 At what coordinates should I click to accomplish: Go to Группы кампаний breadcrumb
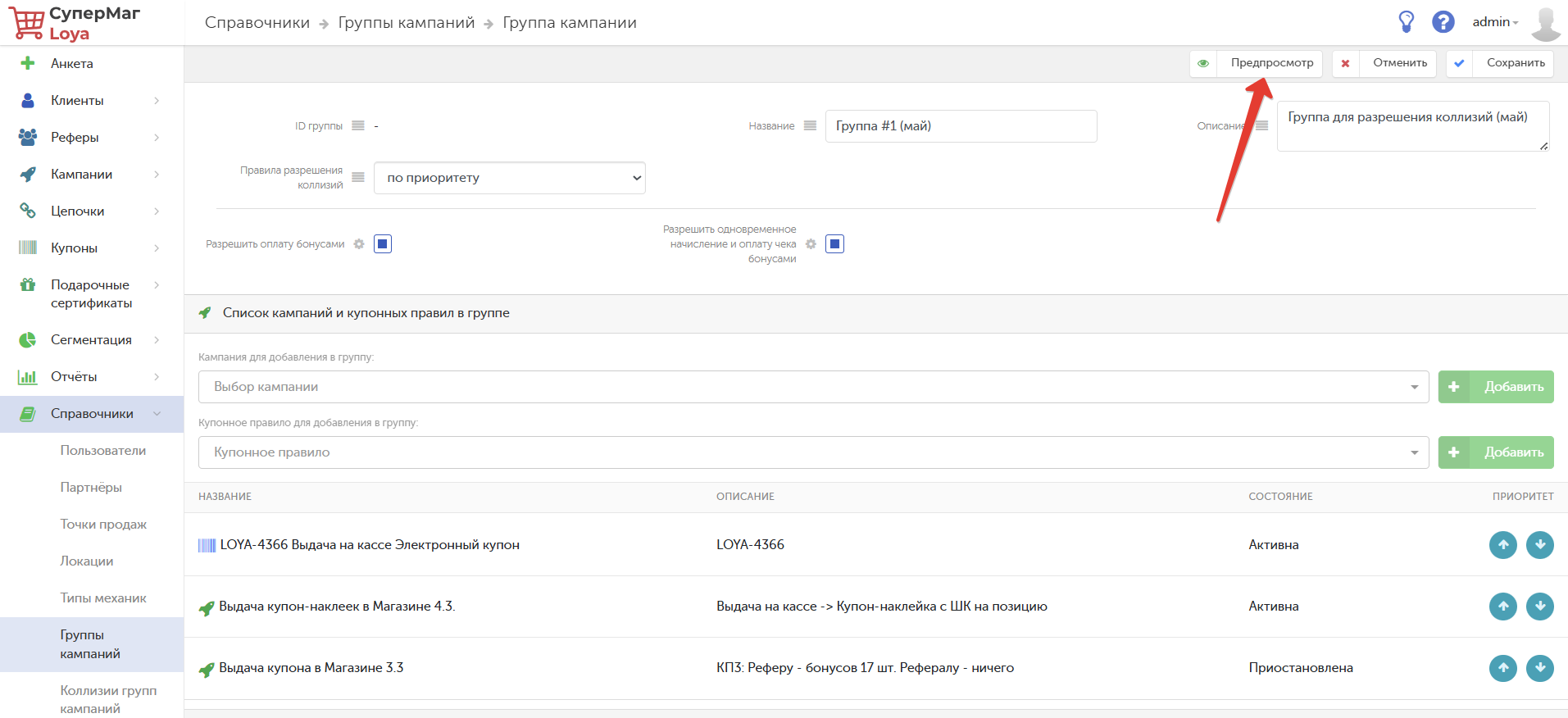pyautogui.click(x=407, y=23)
